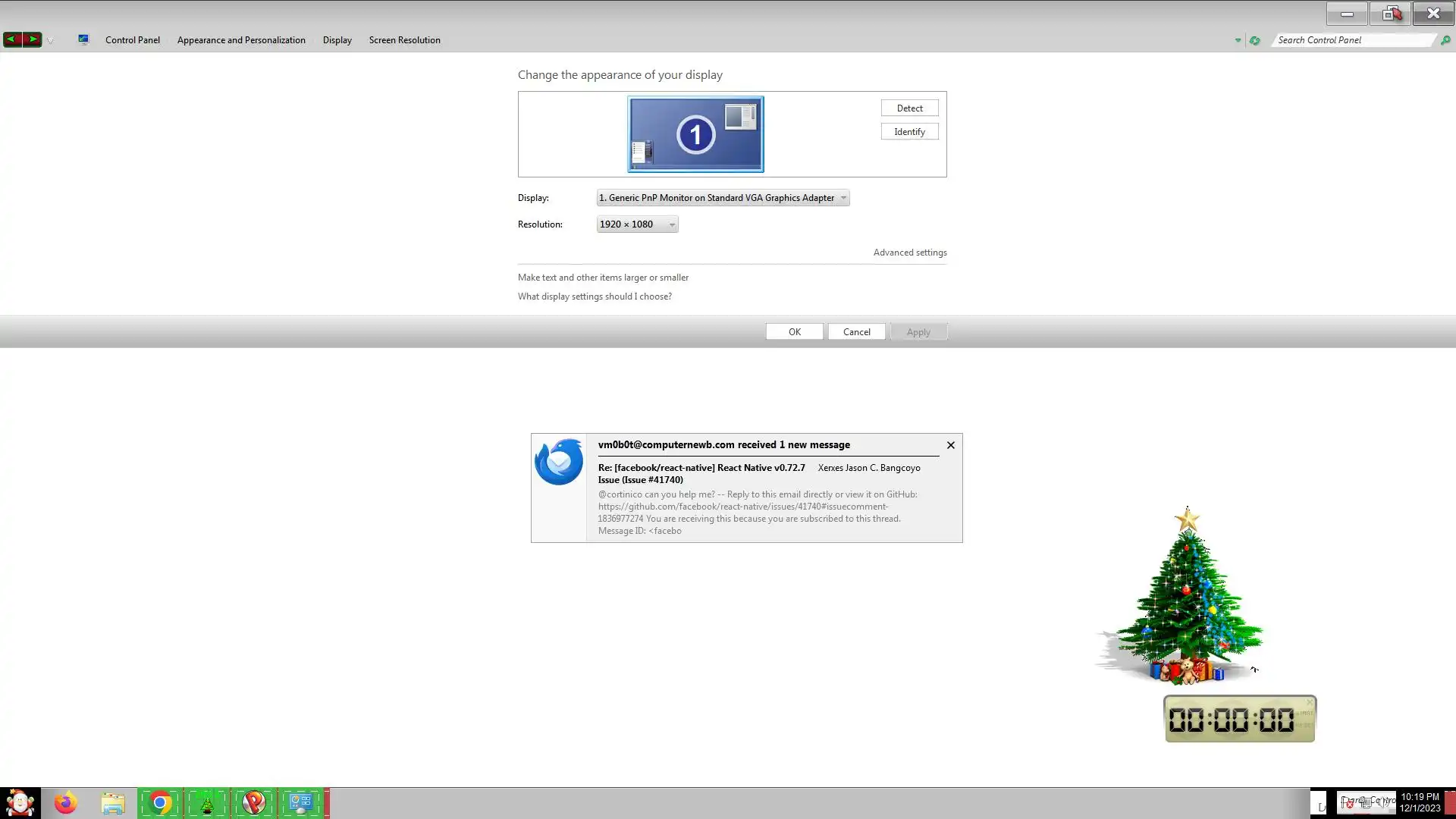
Task: Click the search magnifier icon
Action: 1445,40
